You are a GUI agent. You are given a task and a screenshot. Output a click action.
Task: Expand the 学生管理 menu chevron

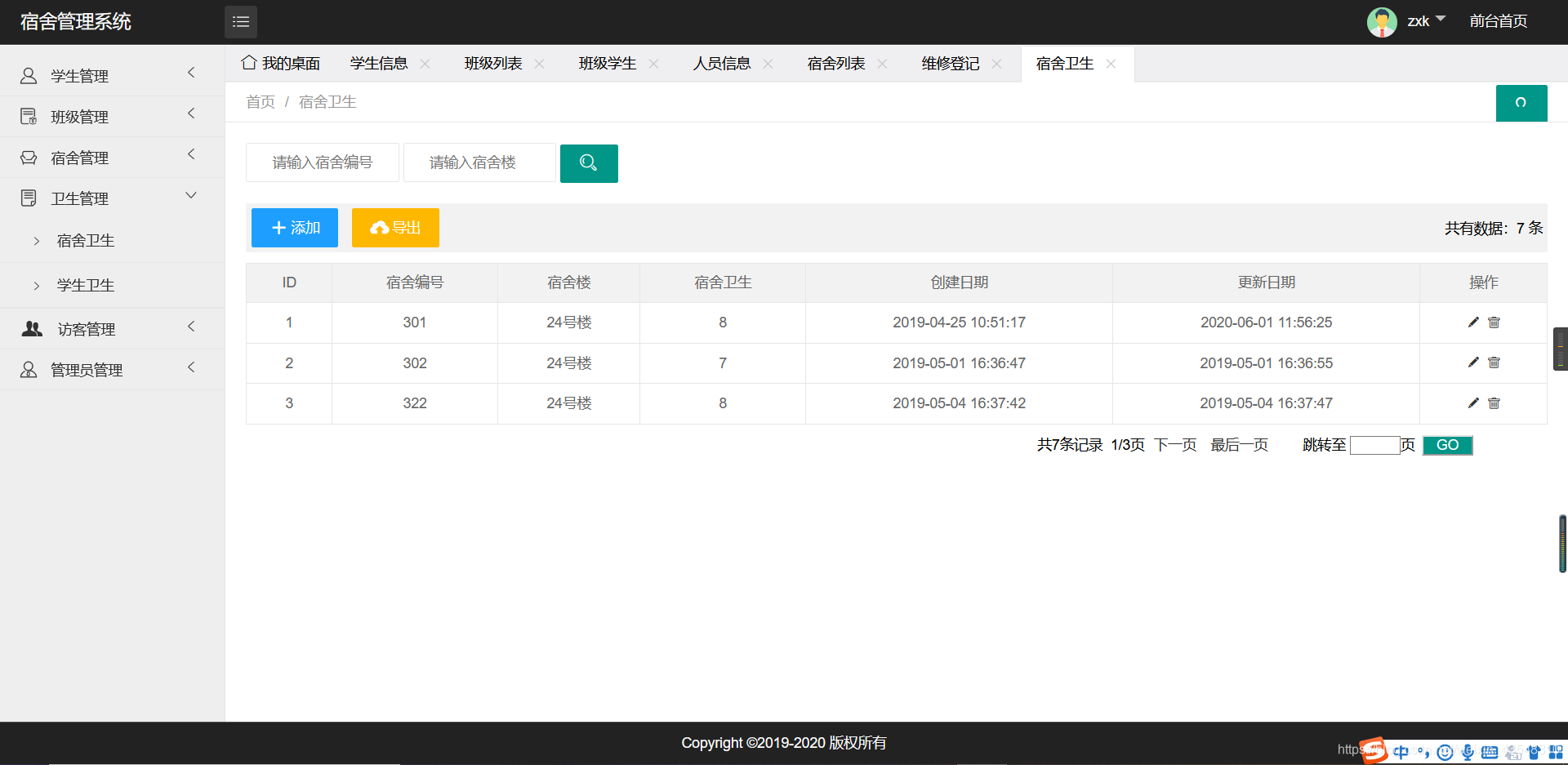(x=191, y=73)
